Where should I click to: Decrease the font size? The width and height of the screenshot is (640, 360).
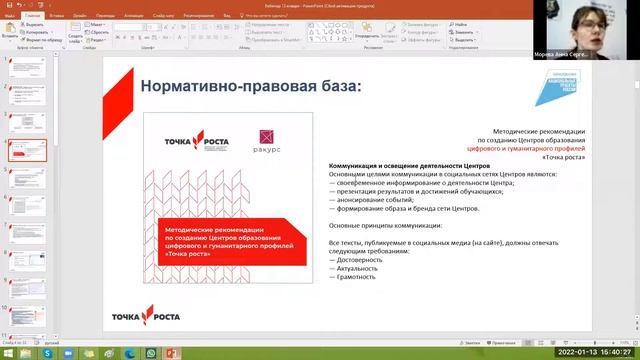click(173, 27)
